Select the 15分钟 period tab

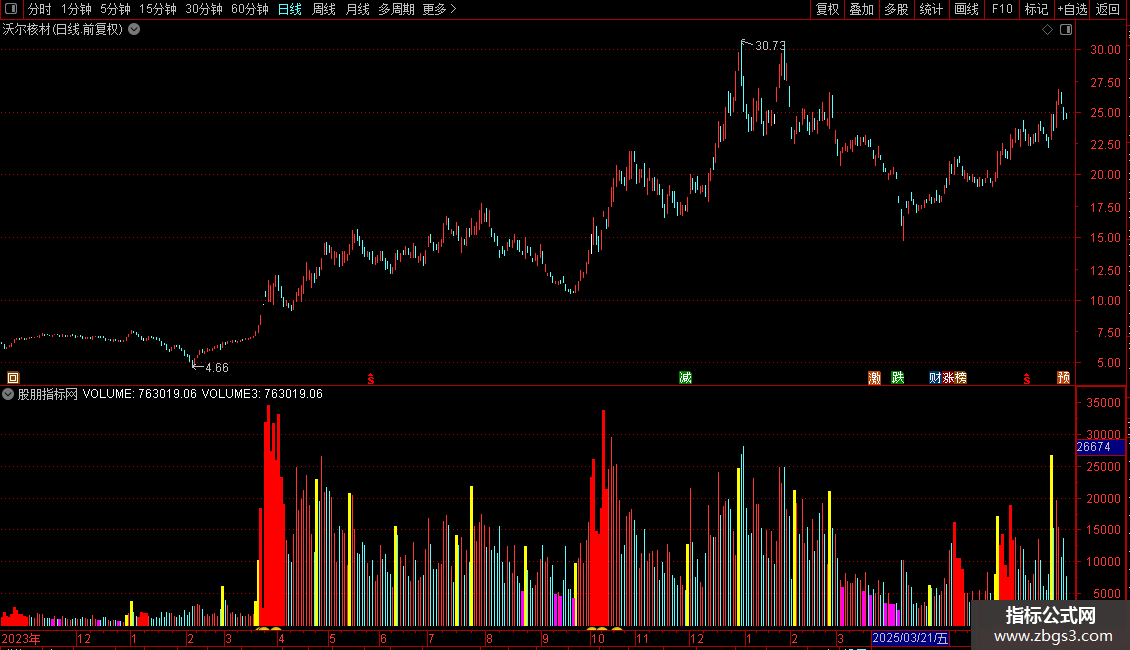158,9
